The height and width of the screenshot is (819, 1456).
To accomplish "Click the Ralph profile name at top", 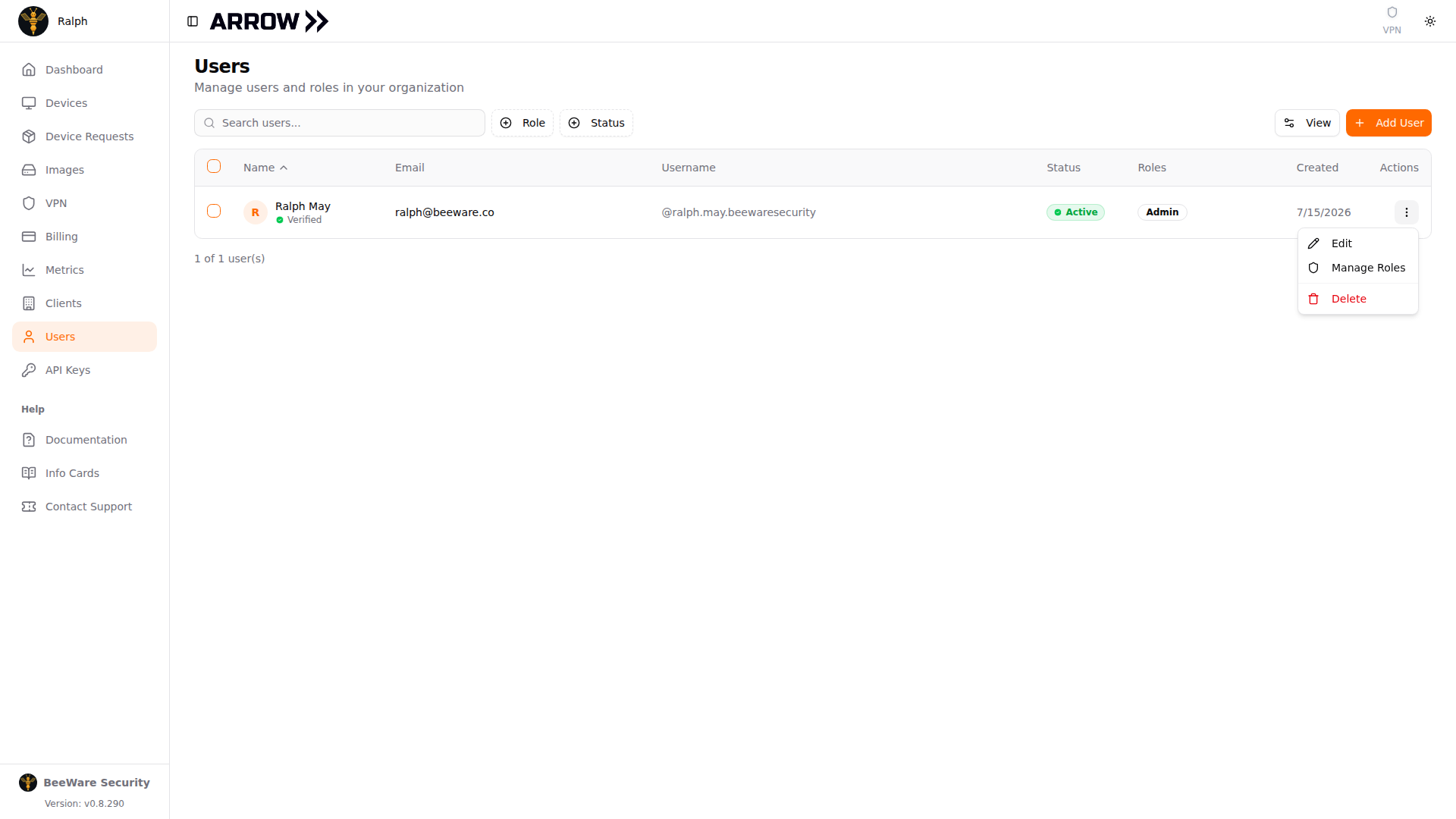I will tap(73, 21).
